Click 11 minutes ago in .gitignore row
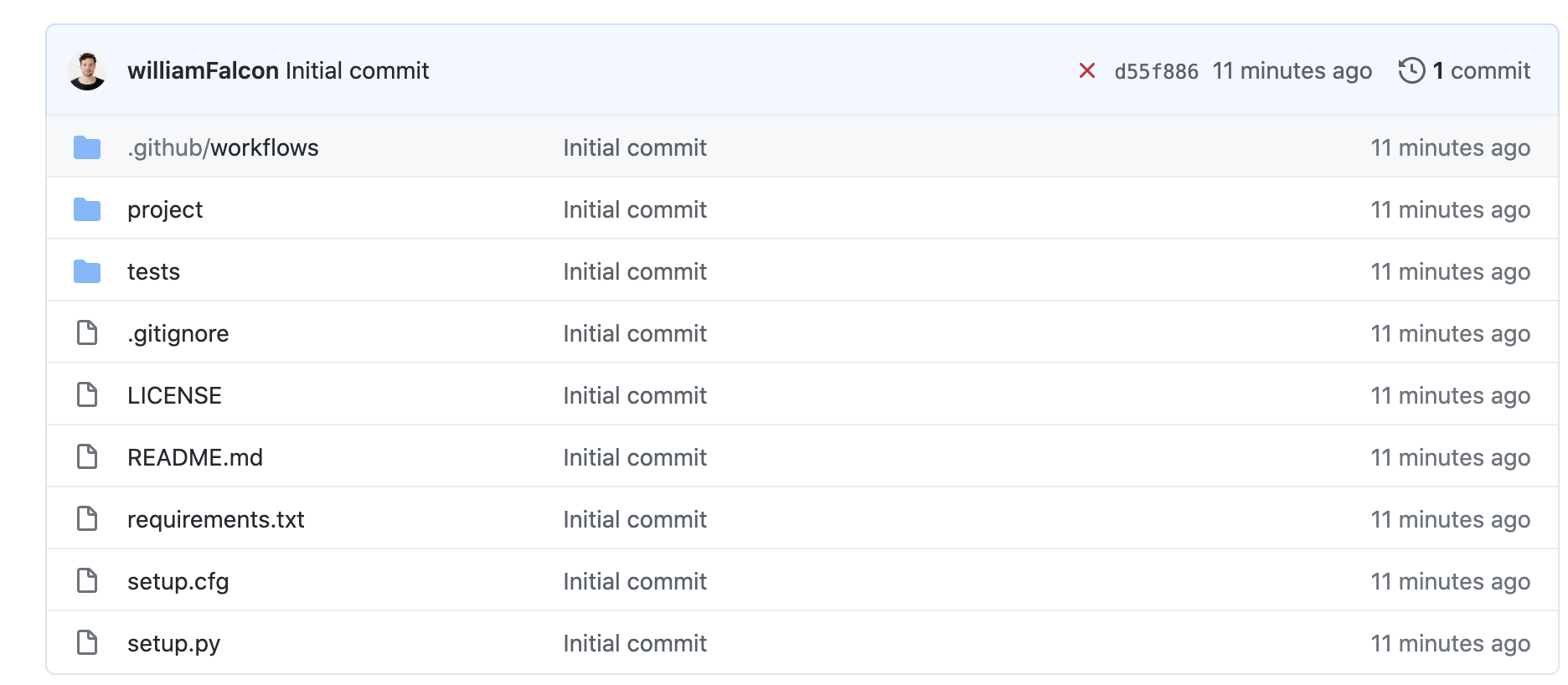The height and width of the screenshot is (685, 1568). point(1451,334)
